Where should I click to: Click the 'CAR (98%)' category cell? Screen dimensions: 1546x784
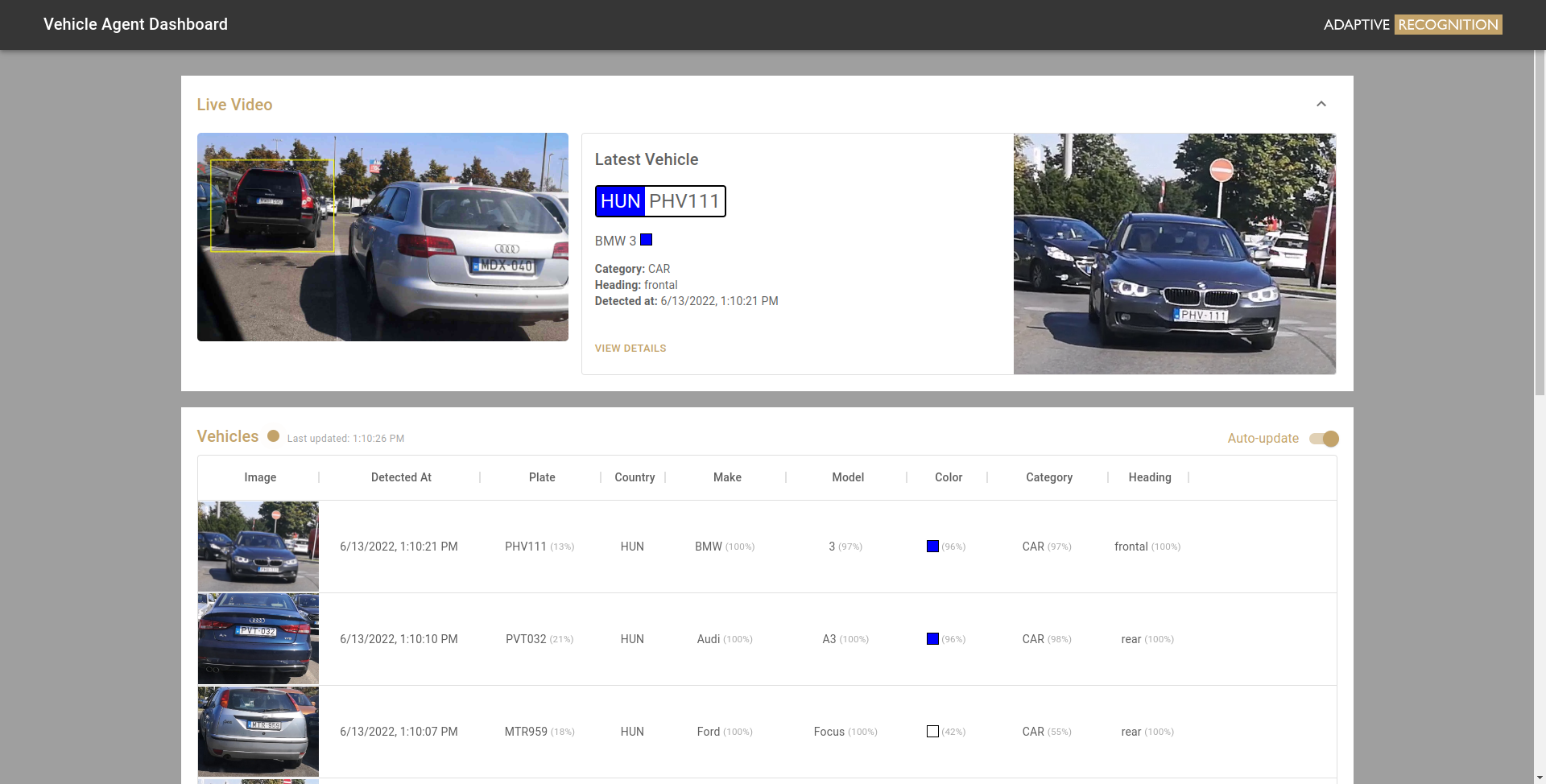[1047, 639]
